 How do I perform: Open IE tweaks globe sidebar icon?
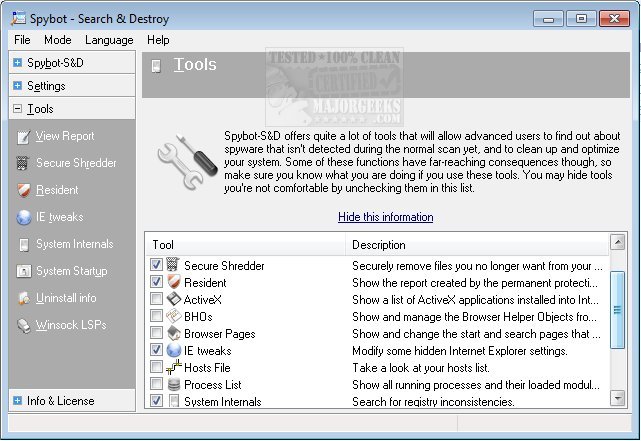(x=24, y=217)
